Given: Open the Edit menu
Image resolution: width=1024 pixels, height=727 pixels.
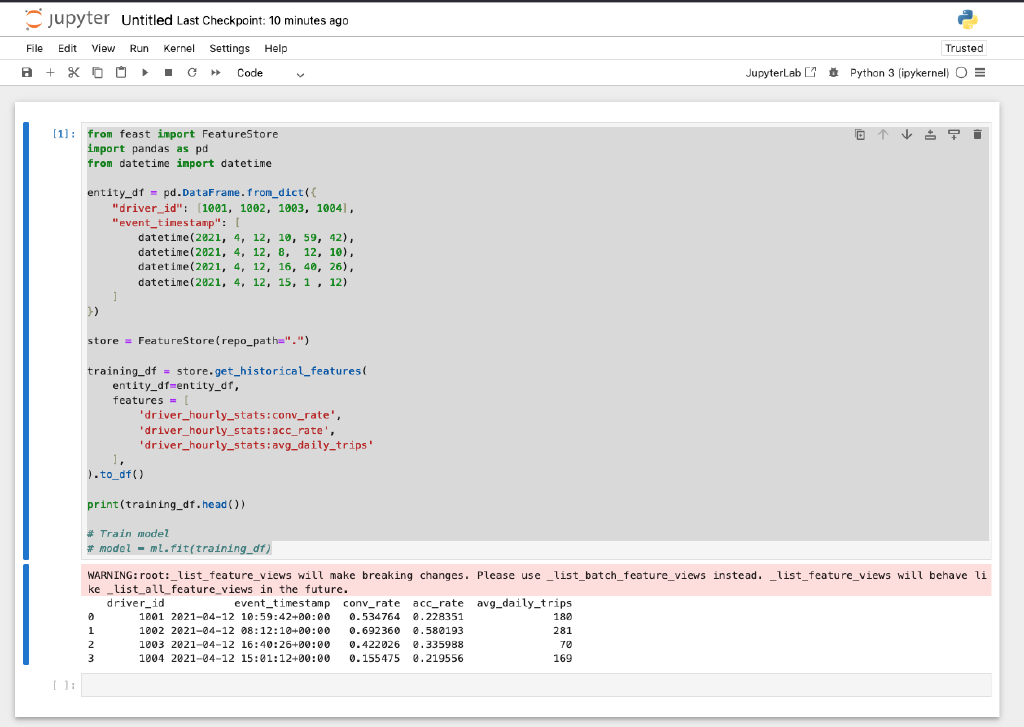Looking at the screenshot, I should pyautogui.click(x=67, y=48).
